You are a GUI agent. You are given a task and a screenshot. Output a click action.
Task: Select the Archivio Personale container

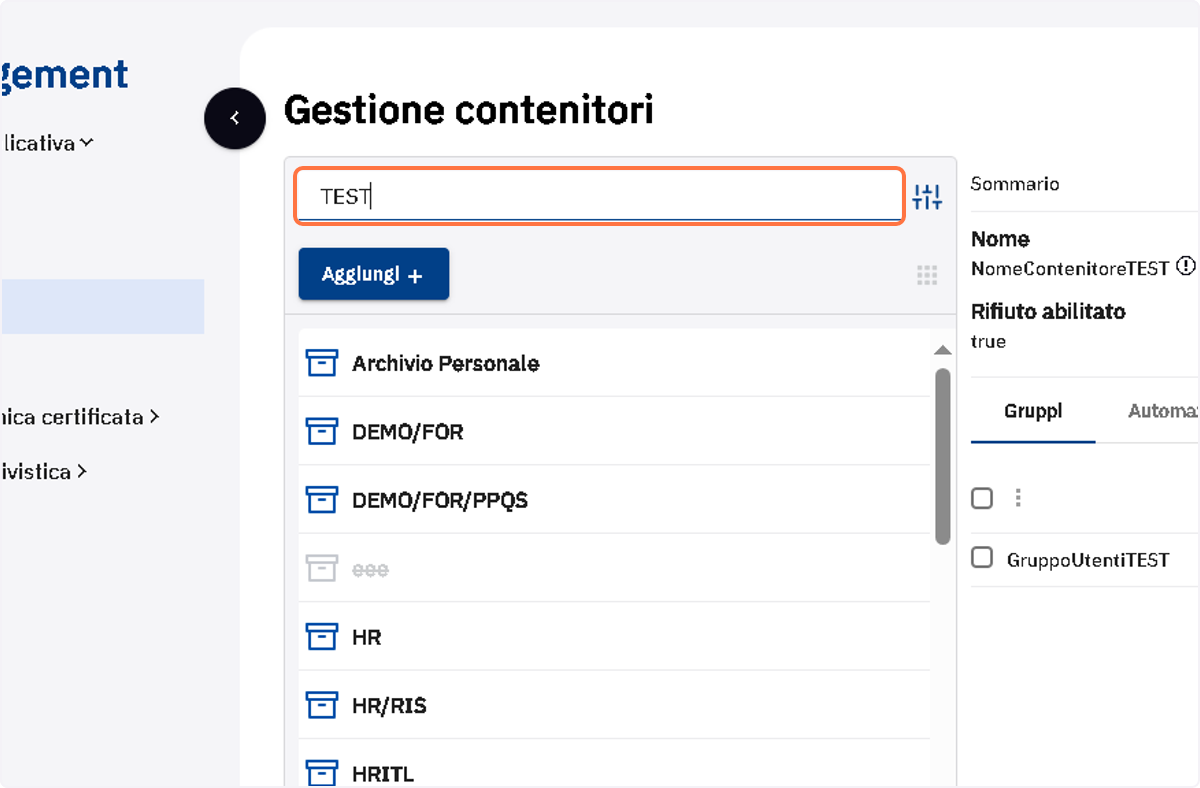click(x=614, y=363)
